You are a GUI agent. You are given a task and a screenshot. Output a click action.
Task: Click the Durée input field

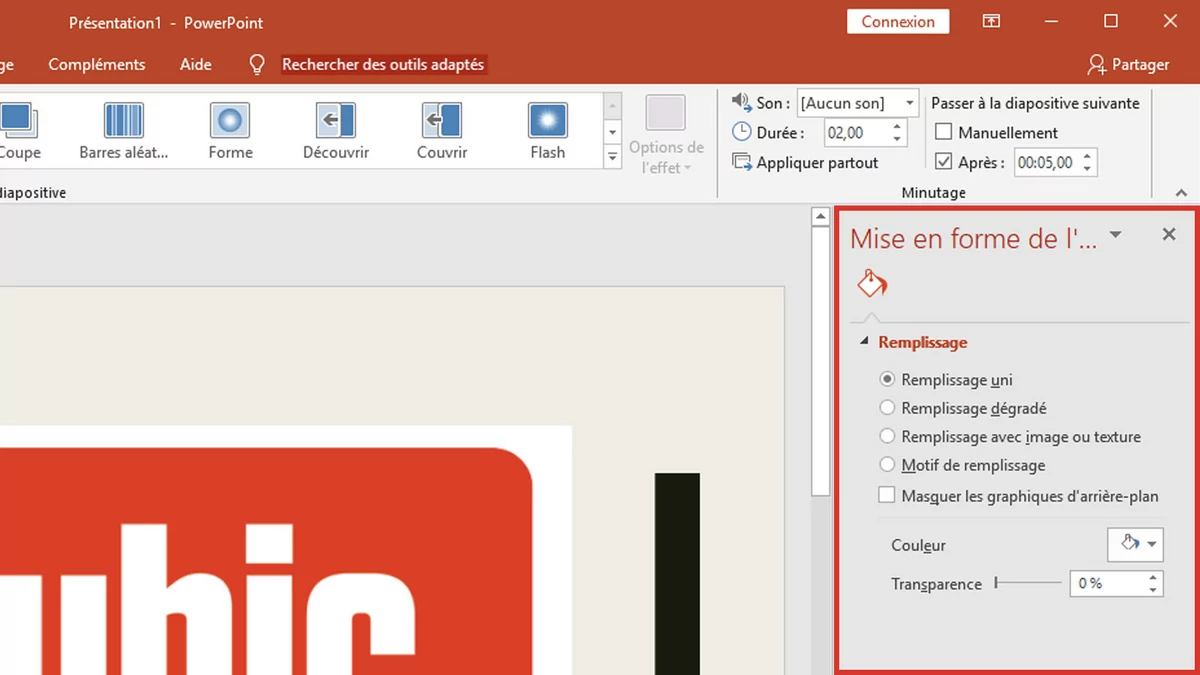click(856, 132)
